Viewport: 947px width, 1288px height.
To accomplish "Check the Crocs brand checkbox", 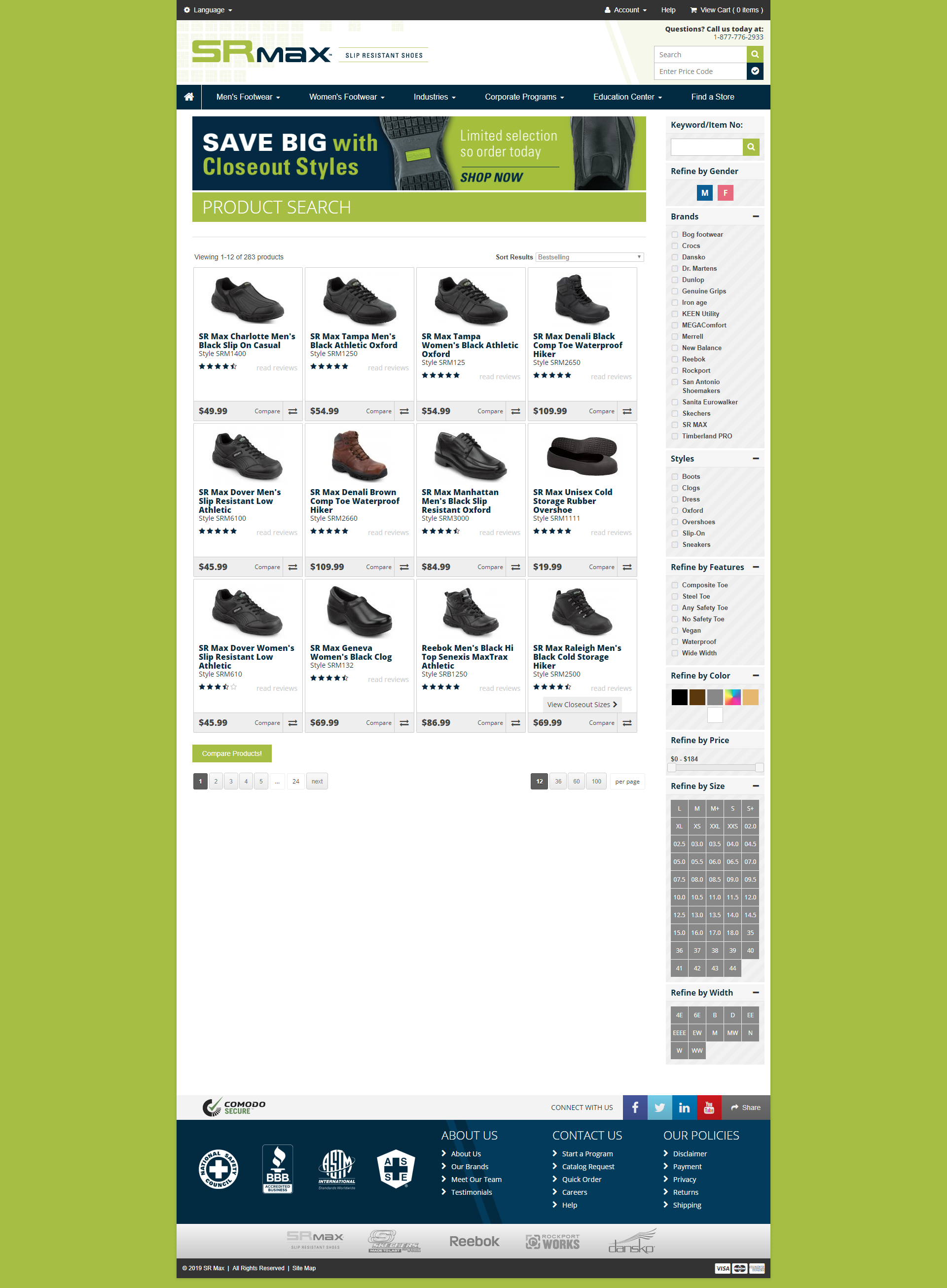I will [675, 246].
